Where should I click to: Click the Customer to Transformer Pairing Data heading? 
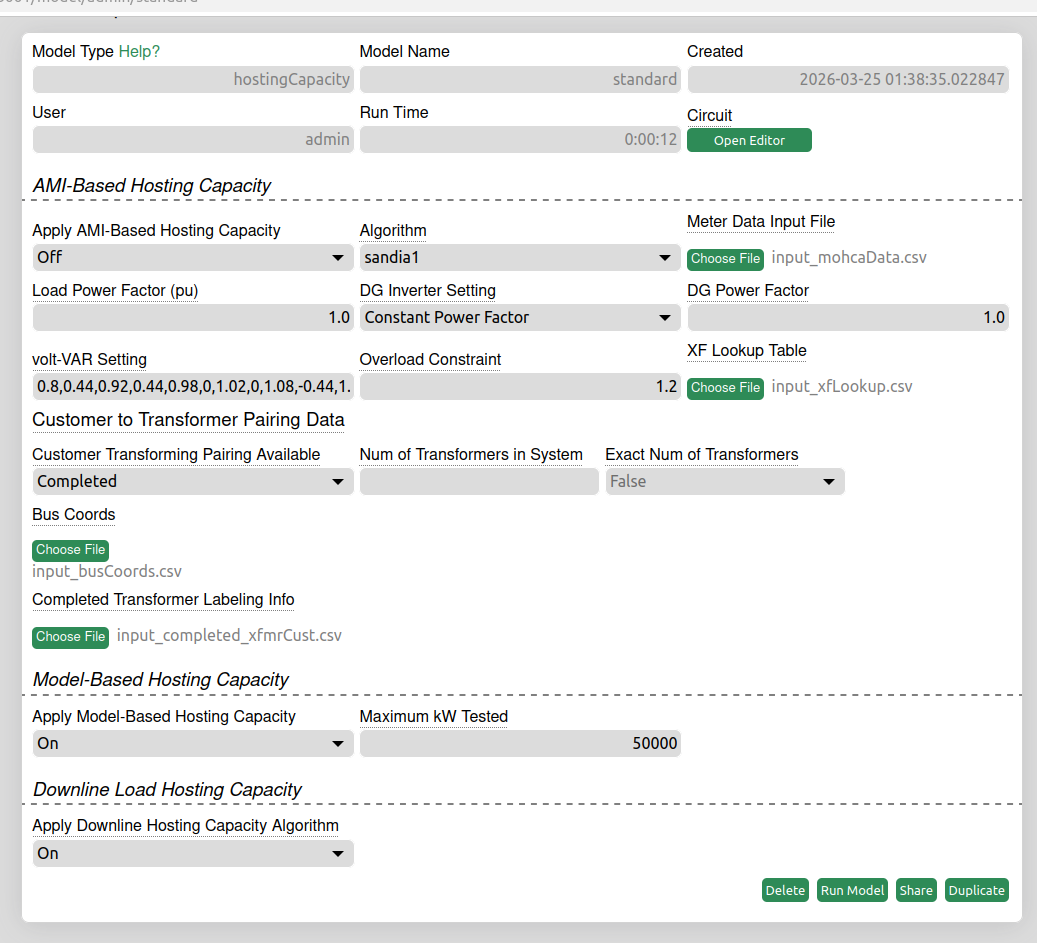click(188, 420)
